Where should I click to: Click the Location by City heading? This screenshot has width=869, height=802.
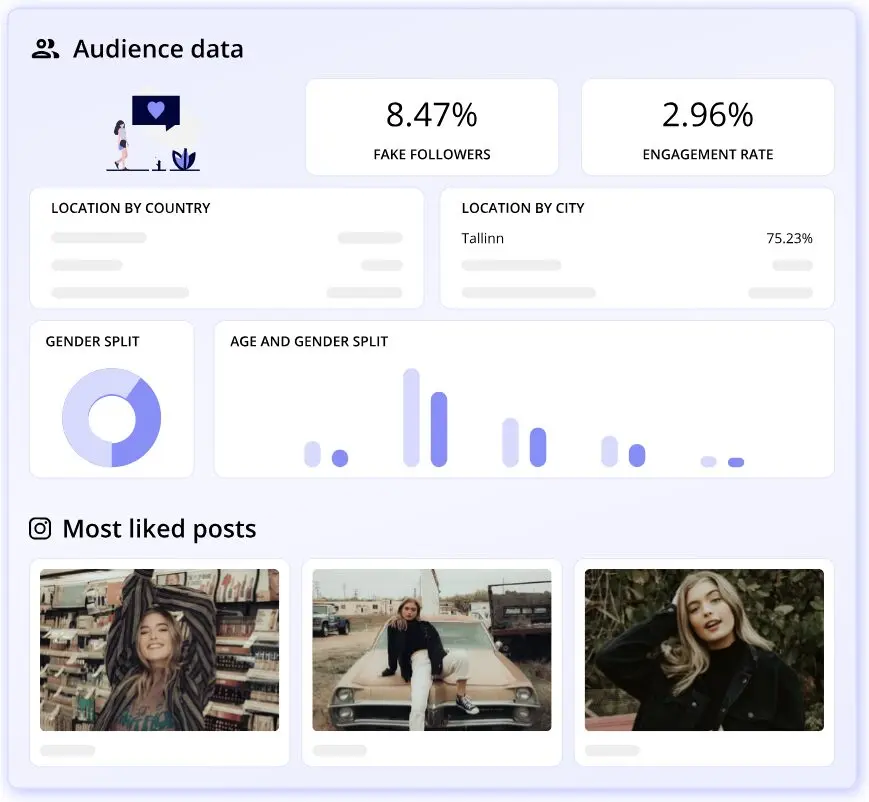click(522, 208)
